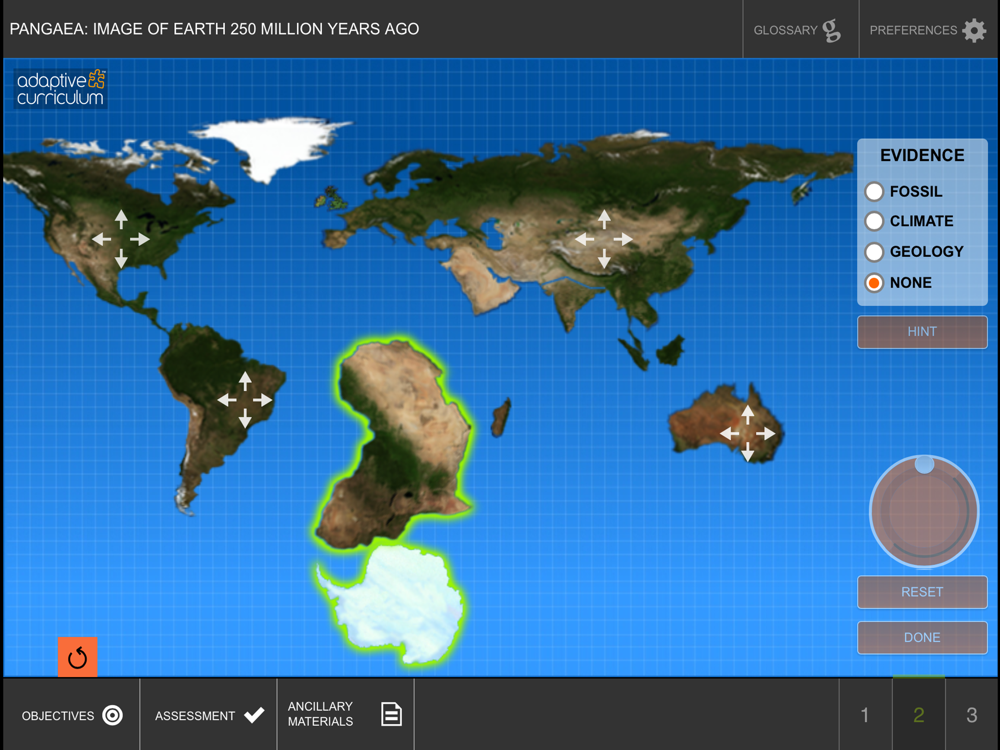Select the Fossil evidence option
The image size is (1000, 750).
(x=904, y=191)
